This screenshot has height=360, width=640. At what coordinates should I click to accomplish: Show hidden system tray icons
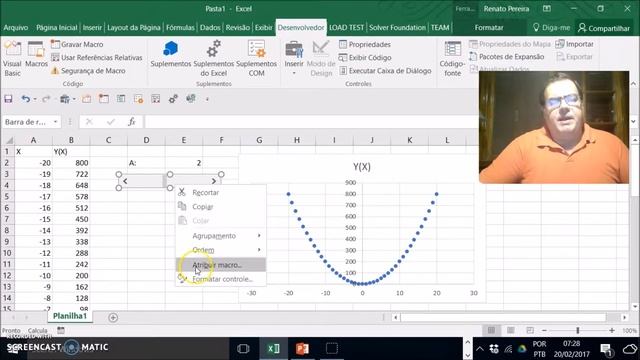point(480,349)
